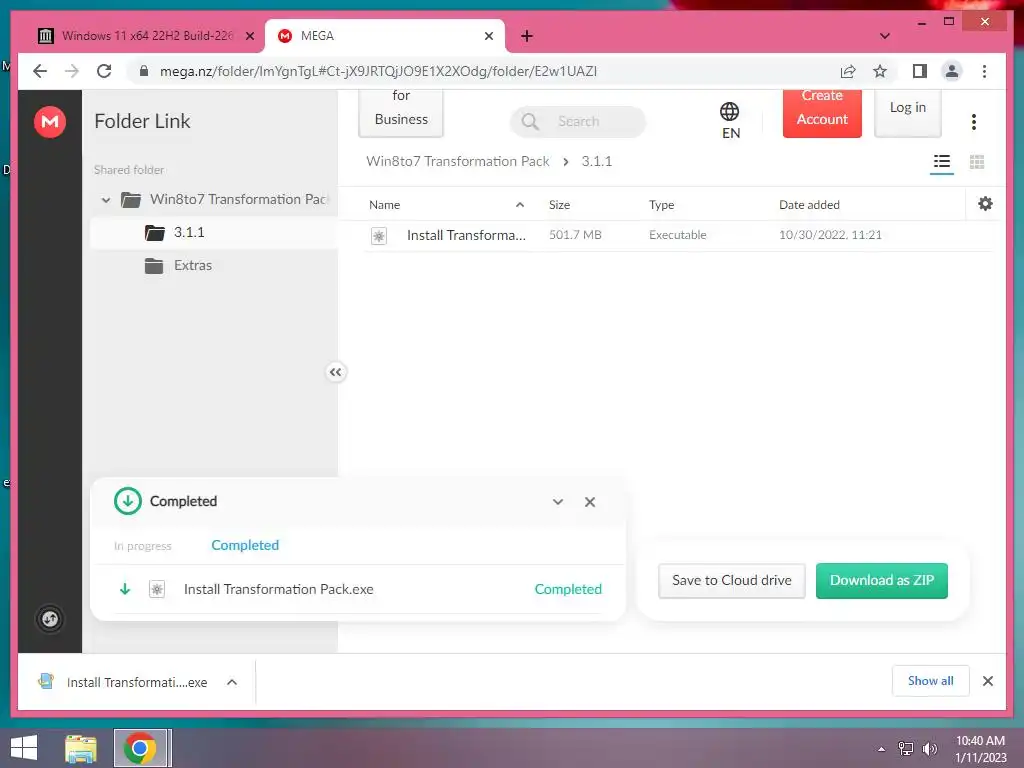Expand the download item options chevron
1024x768 pixels.
(x=232, y=682)
